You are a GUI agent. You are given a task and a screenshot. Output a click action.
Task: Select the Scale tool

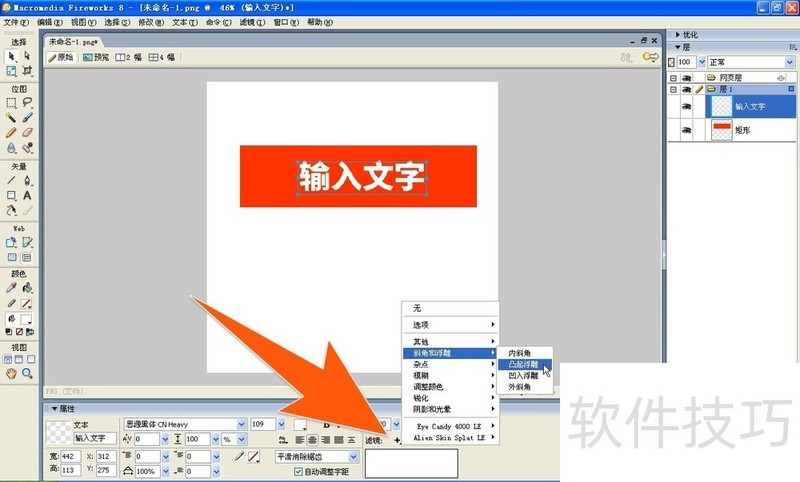[x=11, y=70]
